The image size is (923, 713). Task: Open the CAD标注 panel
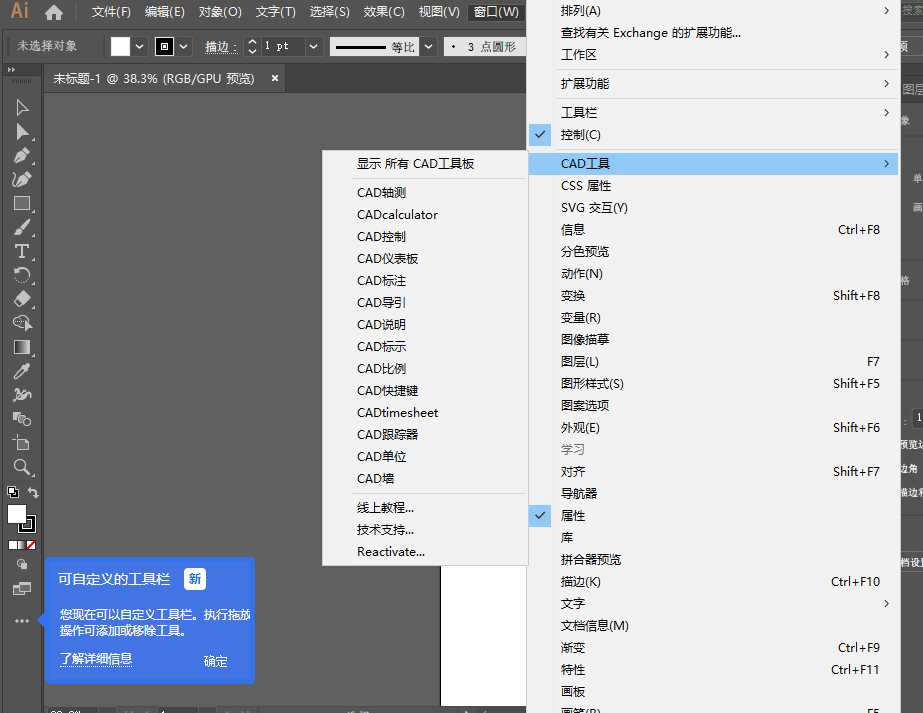(x=424, y=281)
